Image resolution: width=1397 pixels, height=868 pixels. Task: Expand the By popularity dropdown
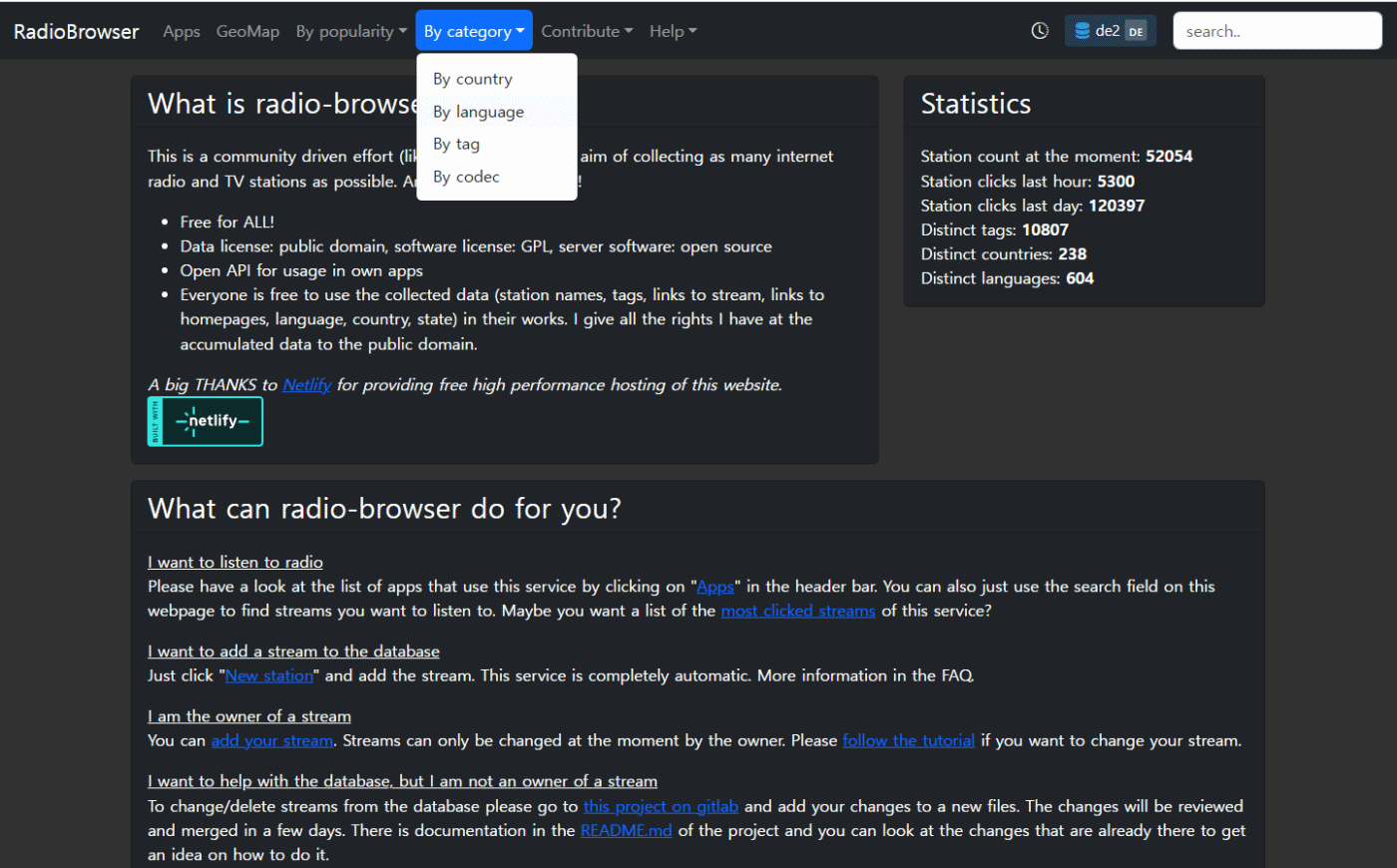point(351,32)
